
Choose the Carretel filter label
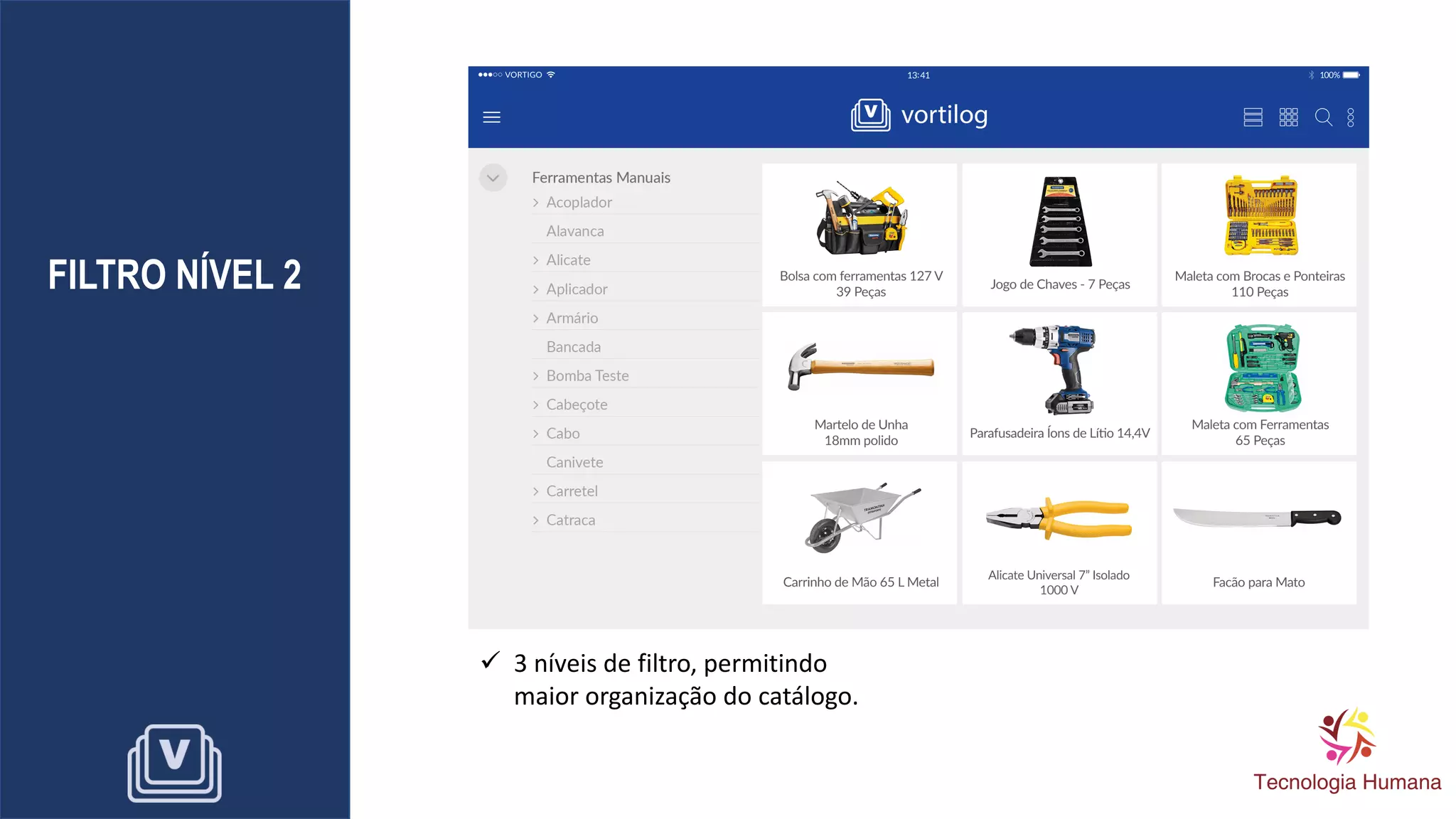(x=572, y=491)
